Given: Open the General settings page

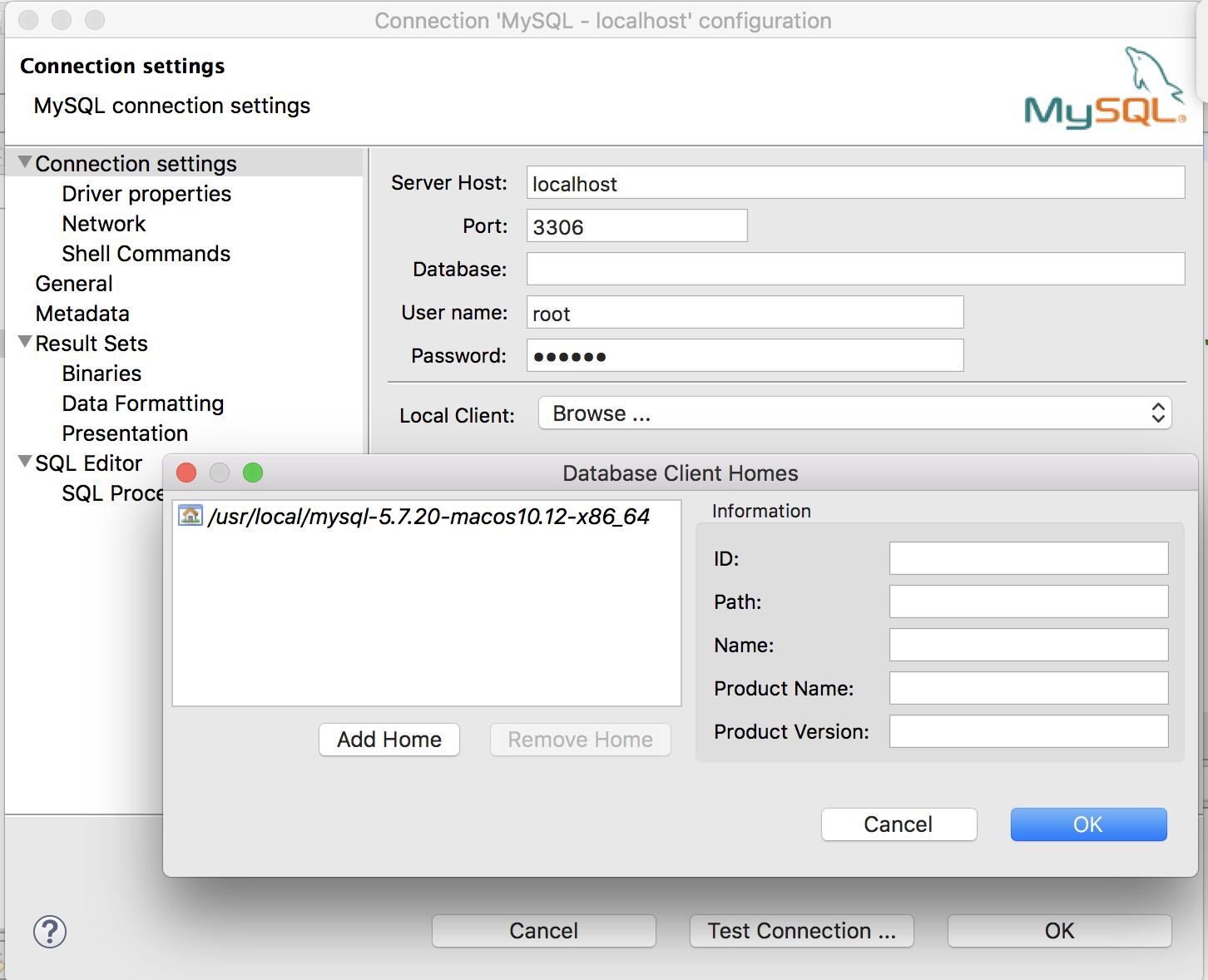Looking at the screenshot, I should (x=74, y=284).
